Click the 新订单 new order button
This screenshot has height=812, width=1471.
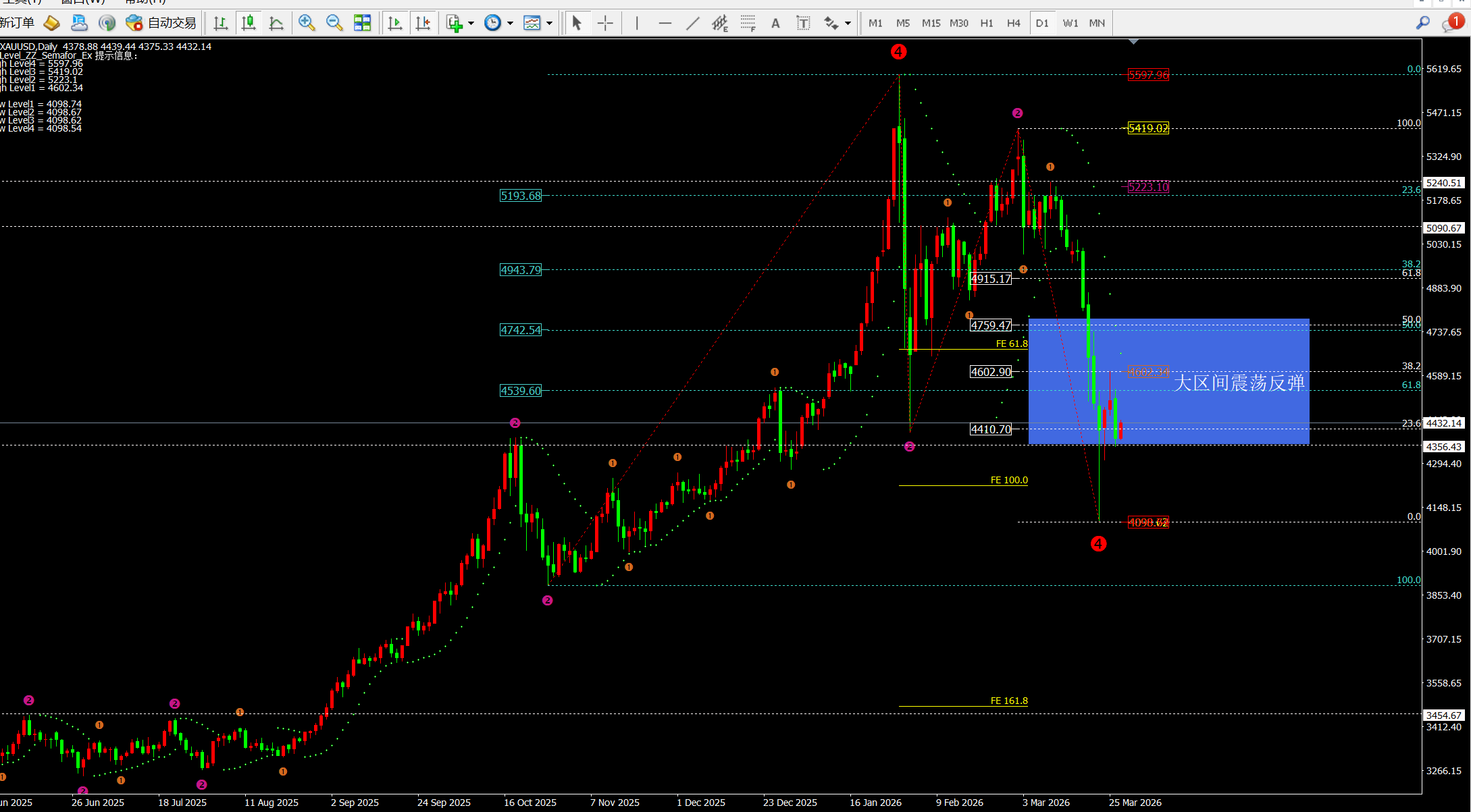[x=18, y=23]
